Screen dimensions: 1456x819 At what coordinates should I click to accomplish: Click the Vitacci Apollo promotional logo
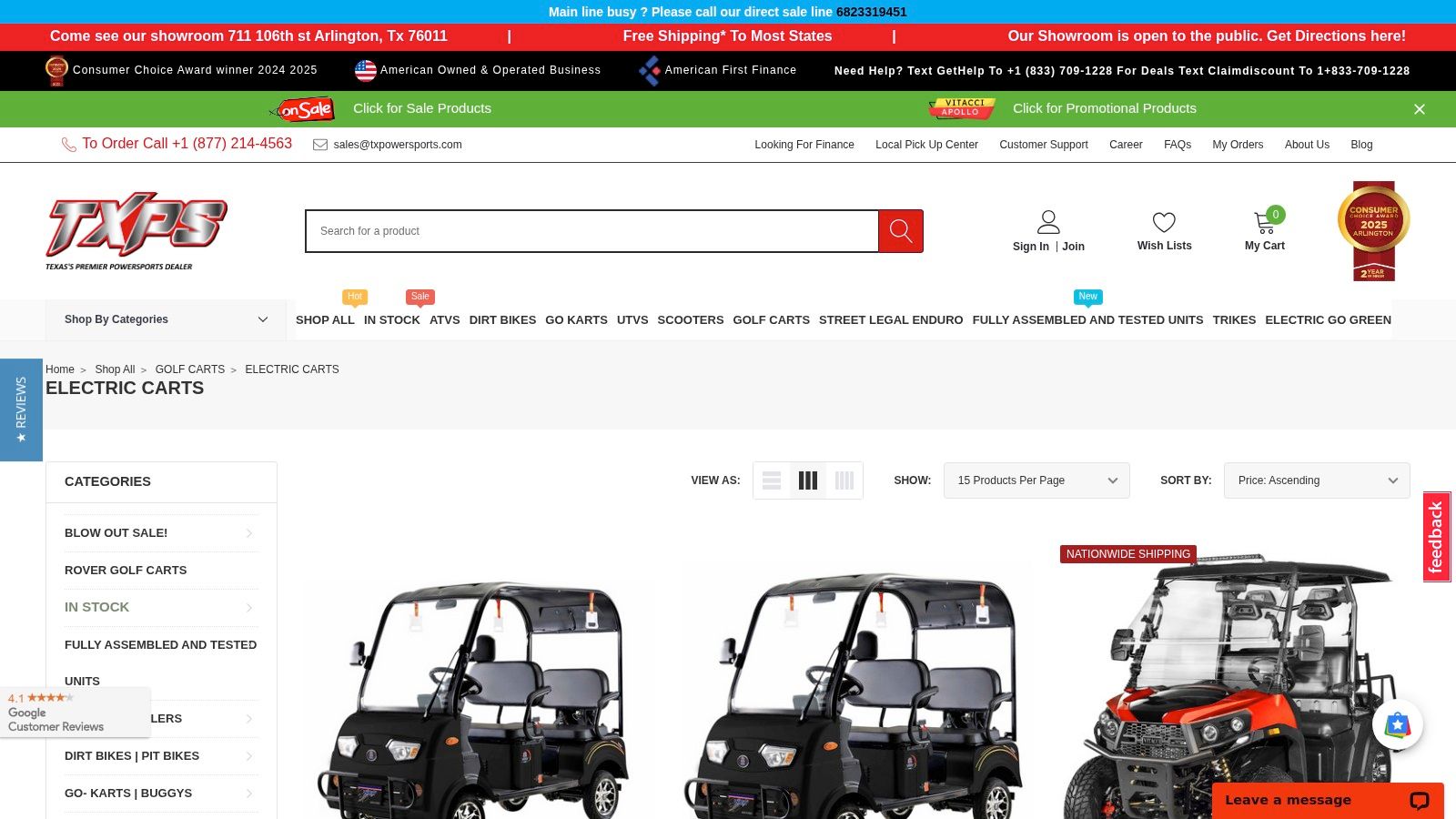tap(962, 108)
